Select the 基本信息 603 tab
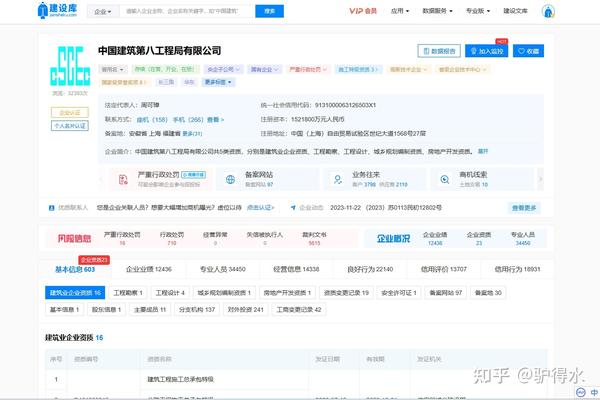The width and height of the screenshot is (600, 400). tap(75, 269)
